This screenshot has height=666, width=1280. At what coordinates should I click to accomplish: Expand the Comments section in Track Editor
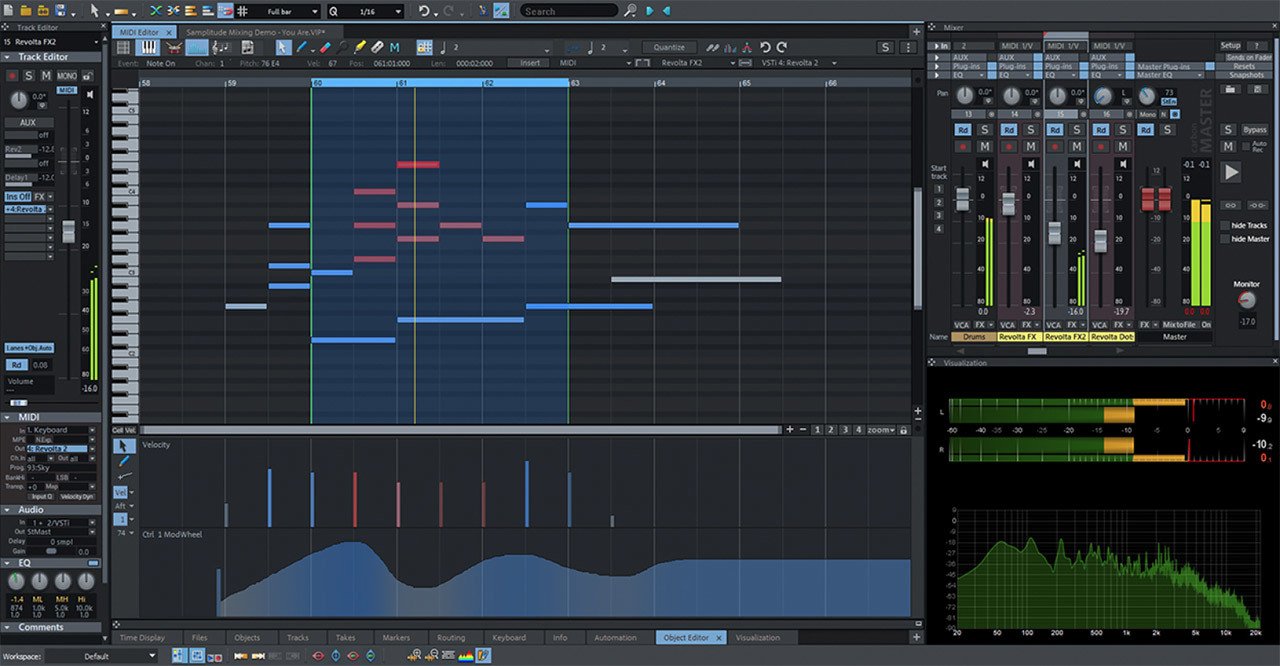(x=52, y=627)
